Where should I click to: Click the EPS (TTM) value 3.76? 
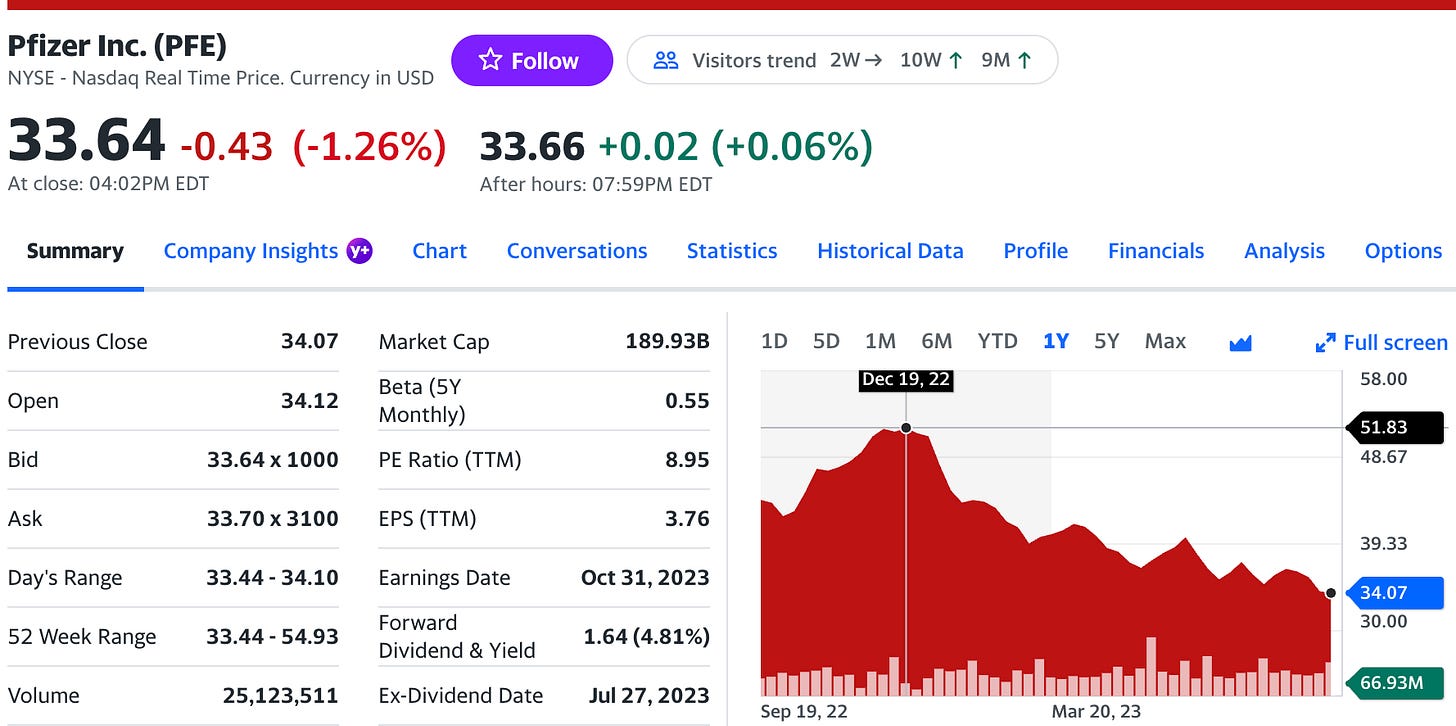[x=687, y=519]
